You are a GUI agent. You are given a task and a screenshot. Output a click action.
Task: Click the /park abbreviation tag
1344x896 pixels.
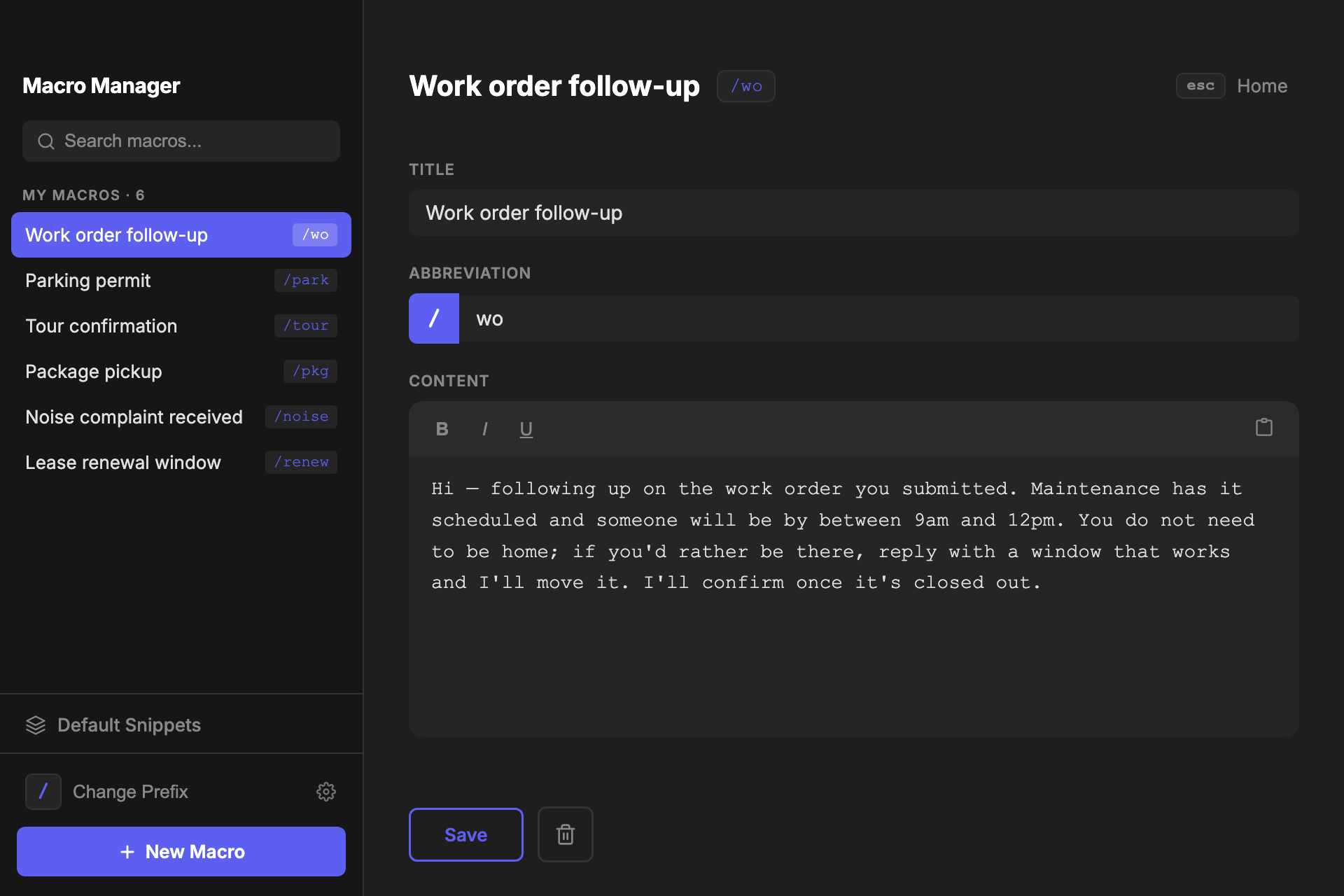point(306,280)
